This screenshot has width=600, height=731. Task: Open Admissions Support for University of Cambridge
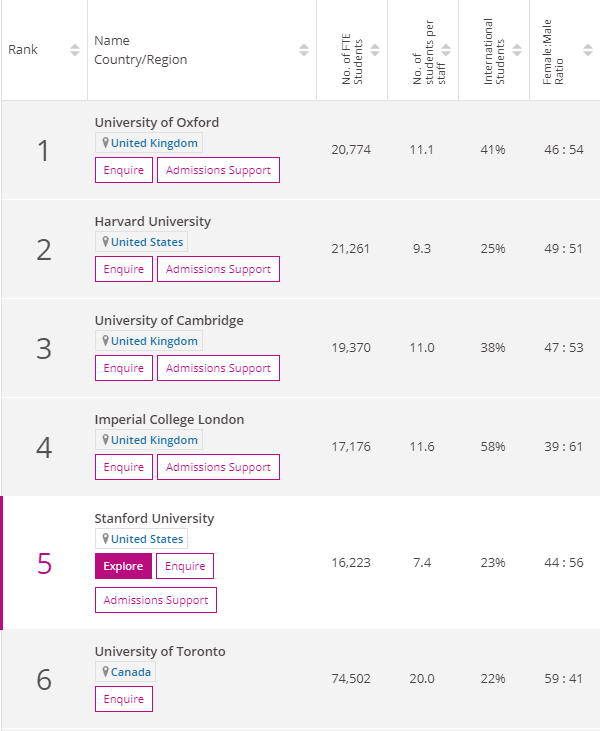click(218, 368)
